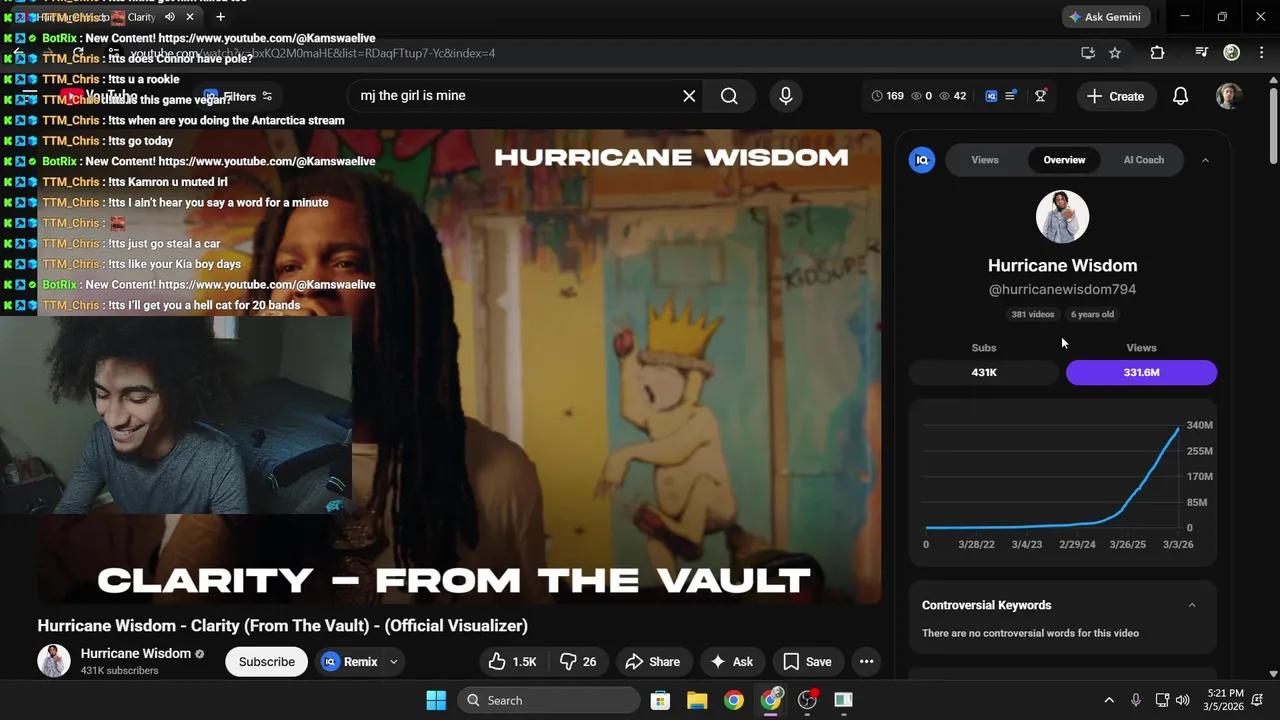Click the views growth line chart

pyautogui.click(x=1052, y=477)
